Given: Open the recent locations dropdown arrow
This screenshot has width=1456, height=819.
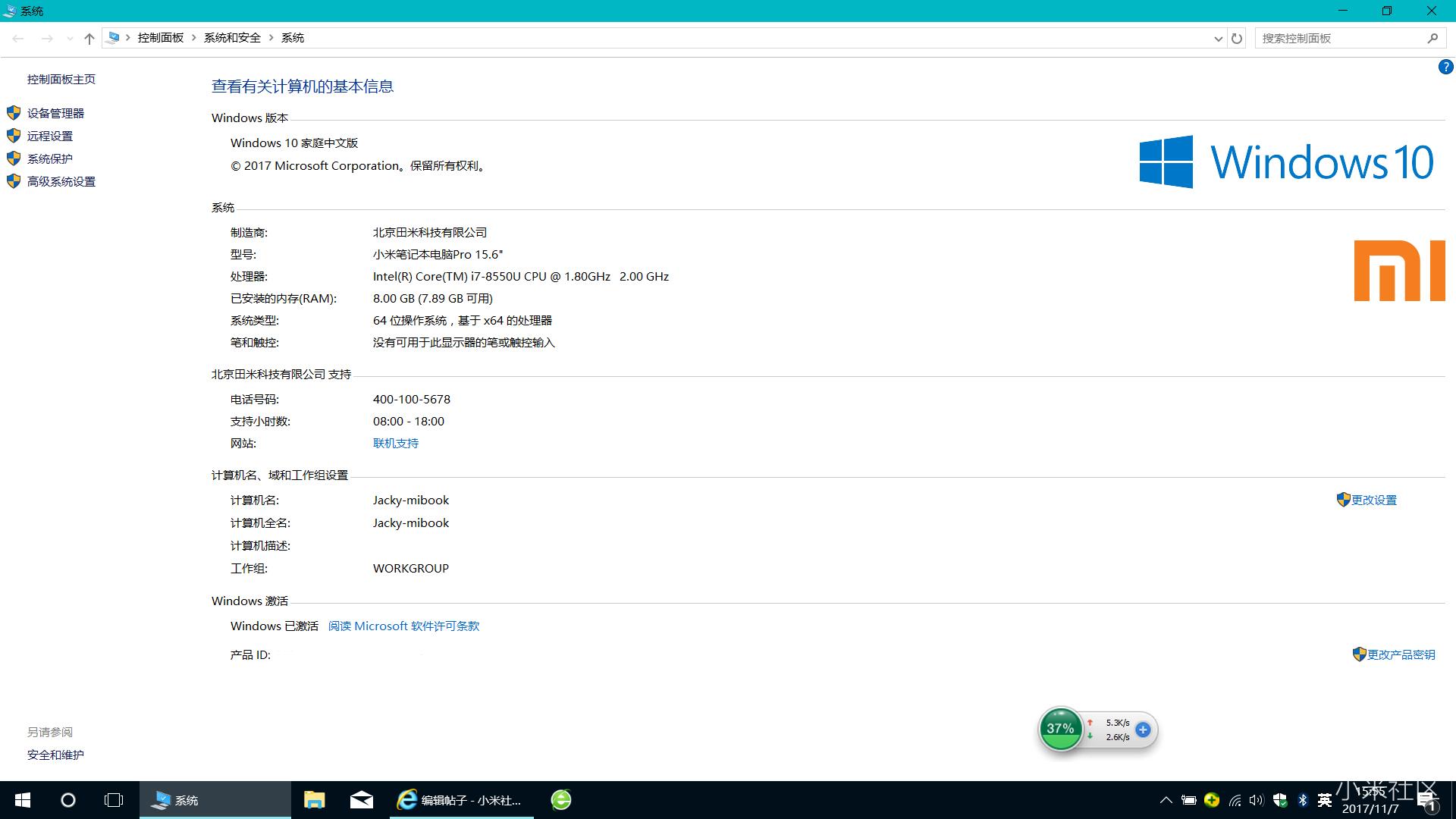Looking at the screenshot, I should click(70, 38).
